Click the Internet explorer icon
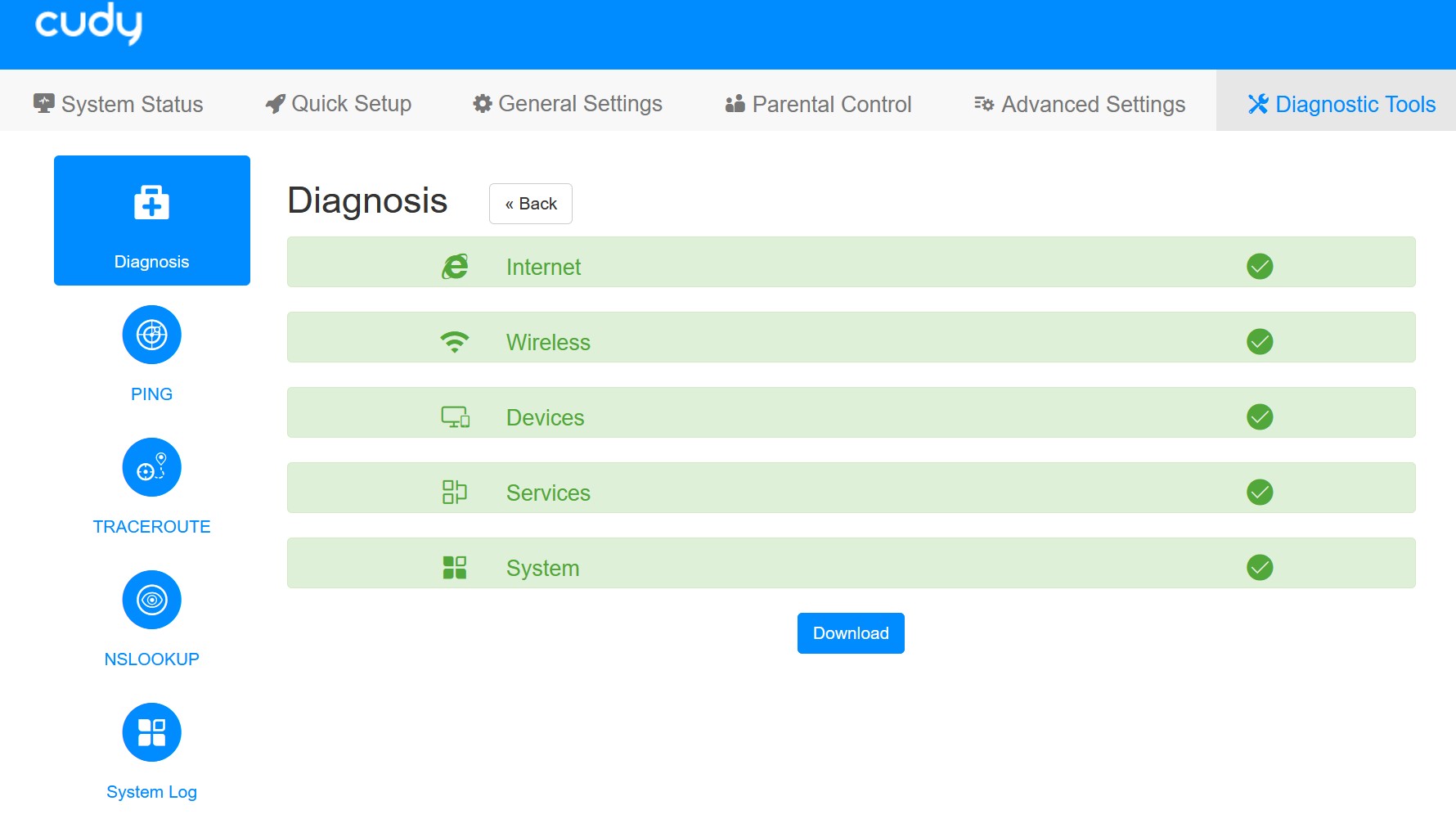Viewport: 1456px width, 828px height. coord(455,267)
